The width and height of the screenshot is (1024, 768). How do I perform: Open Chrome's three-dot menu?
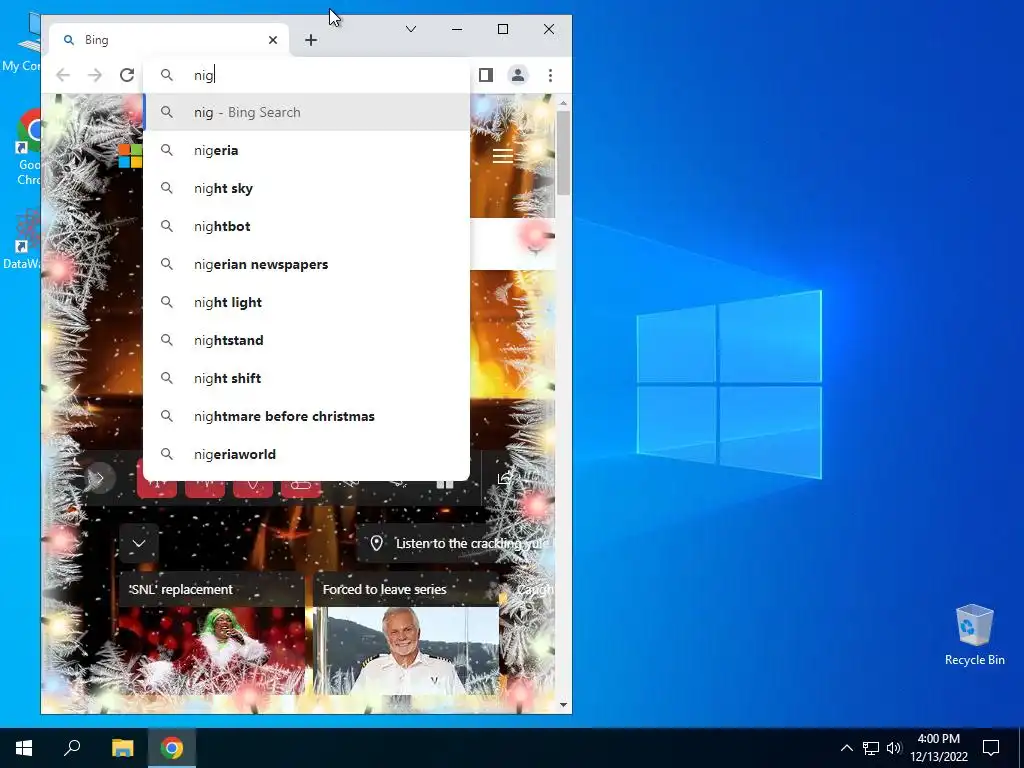[x=551, y=75]
